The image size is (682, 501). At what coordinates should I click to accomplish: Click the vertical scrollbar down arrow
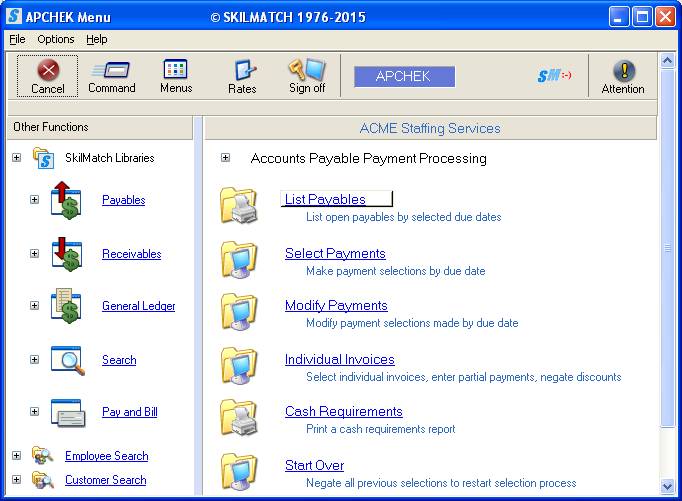[x=667, y=486]
